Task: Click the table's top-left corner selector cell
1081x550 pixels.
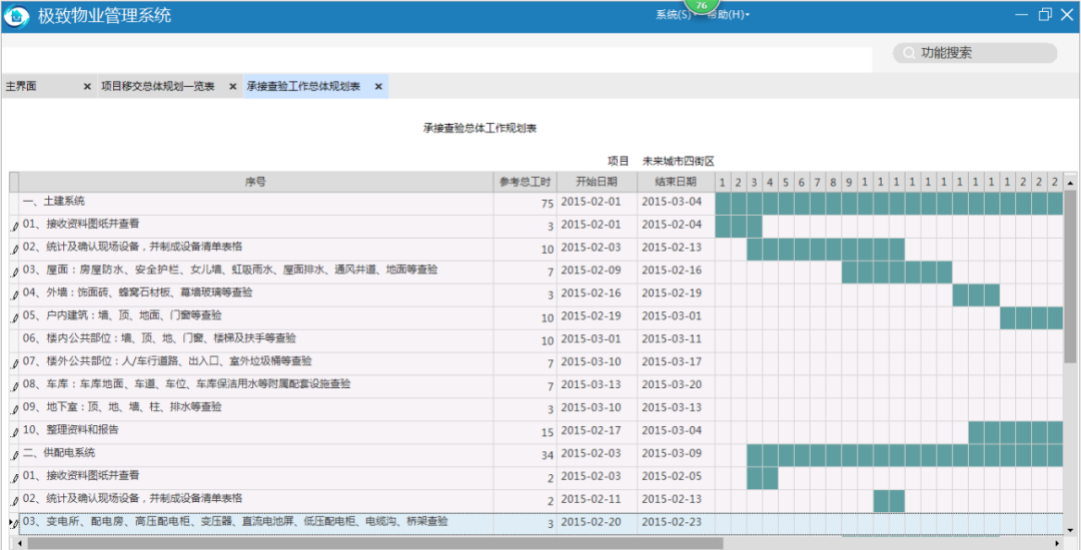Action: pyautogui.click(x=14, y=182)
